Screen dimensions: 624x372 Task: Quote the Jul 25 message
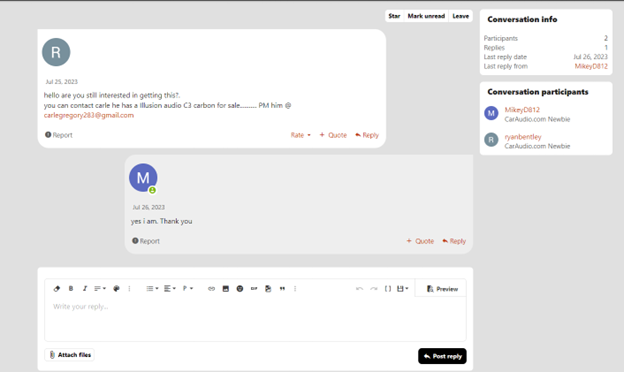tap(333, 135)
